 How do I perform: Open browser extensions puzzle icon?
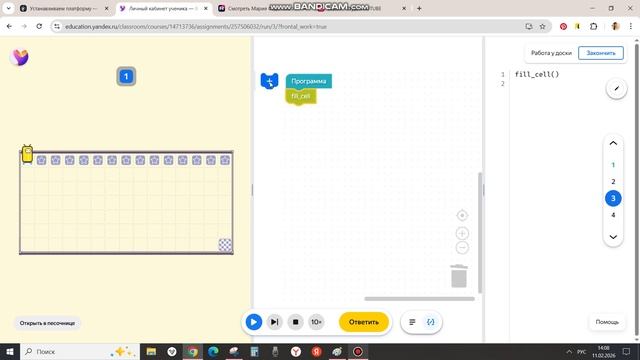(593, 26)
